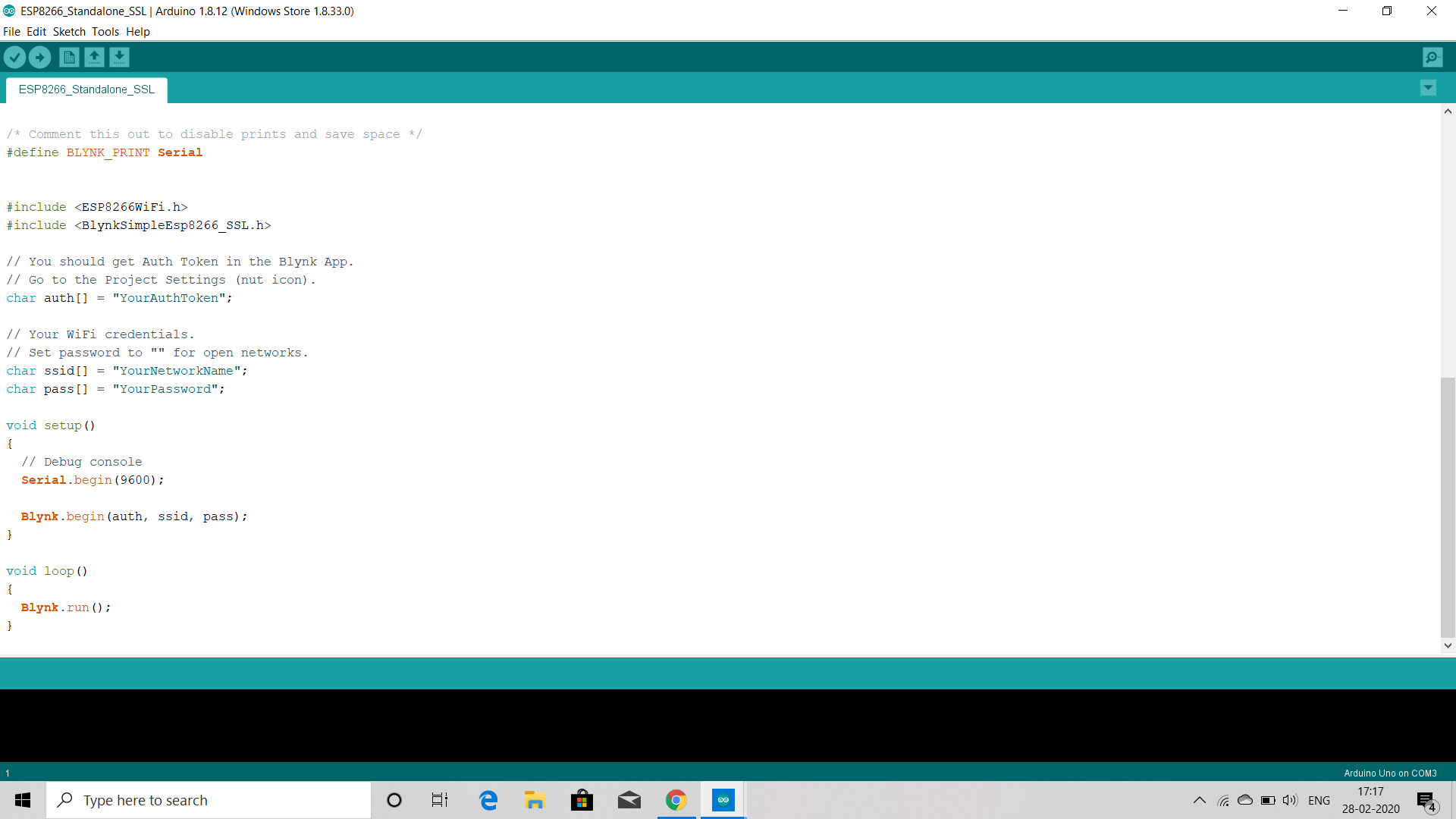Open the Help menu
Screen dimensions: 1456x819
click(138, 32)
